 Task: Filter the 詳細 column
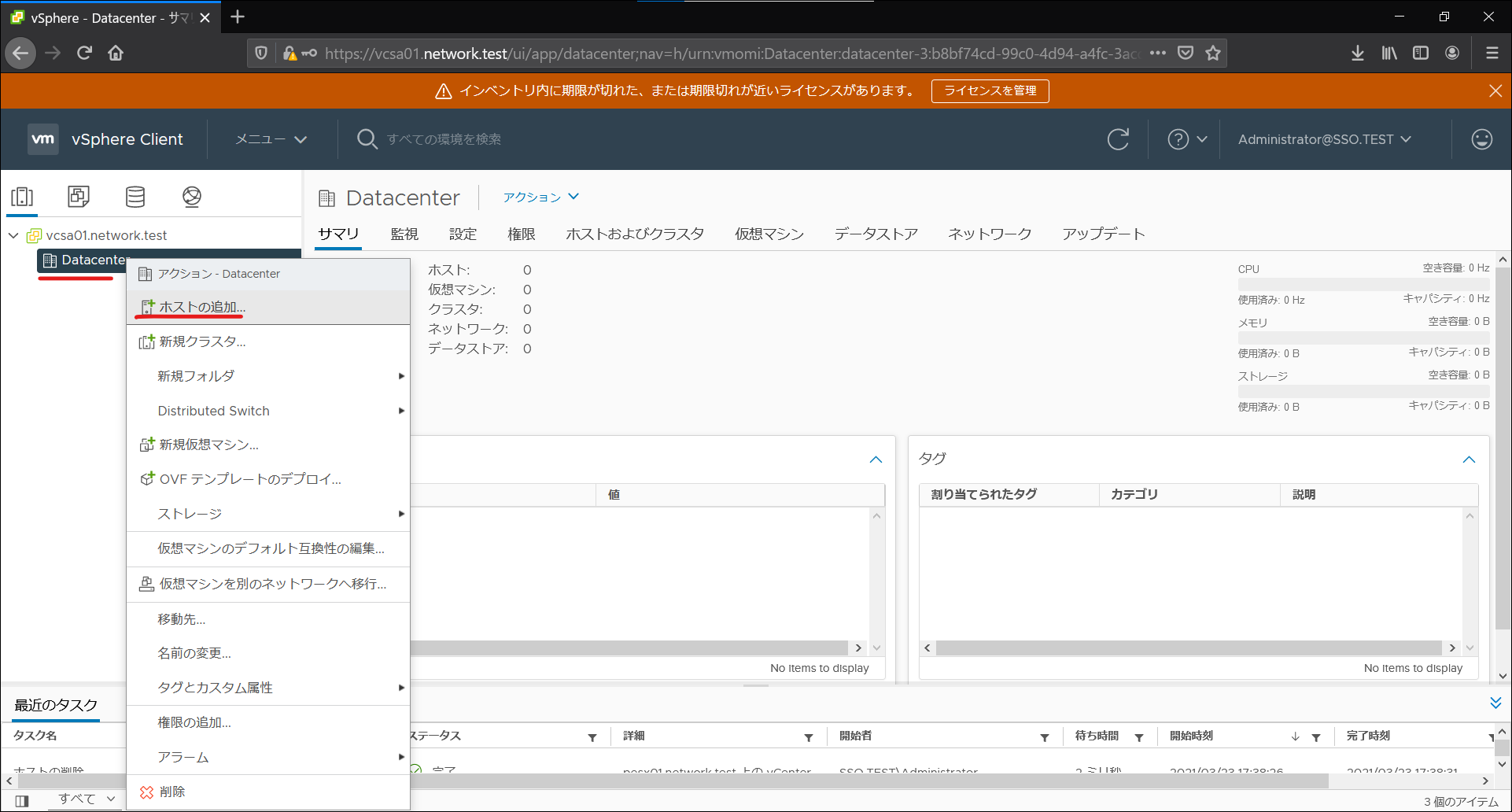click(809, 736)
